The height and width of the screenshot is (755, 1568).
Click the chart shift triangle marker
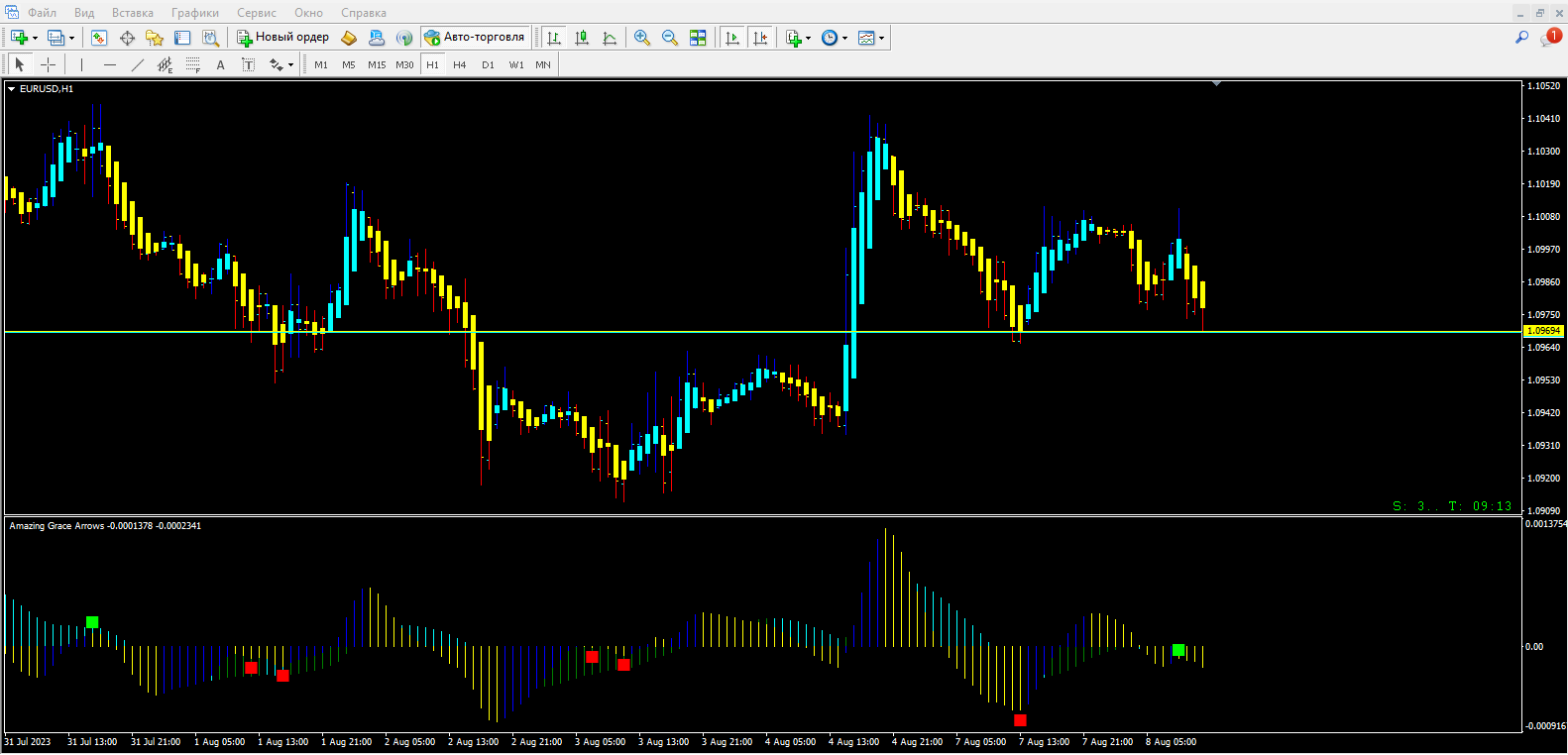coord(1216,84)
